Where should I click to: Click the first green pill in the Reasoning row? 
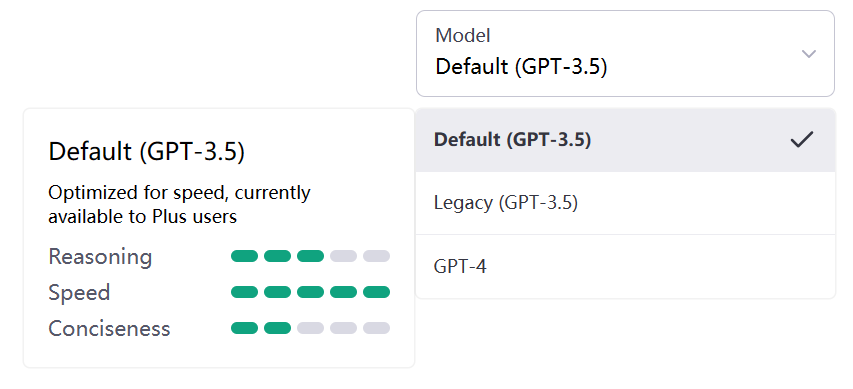[244, 256]
